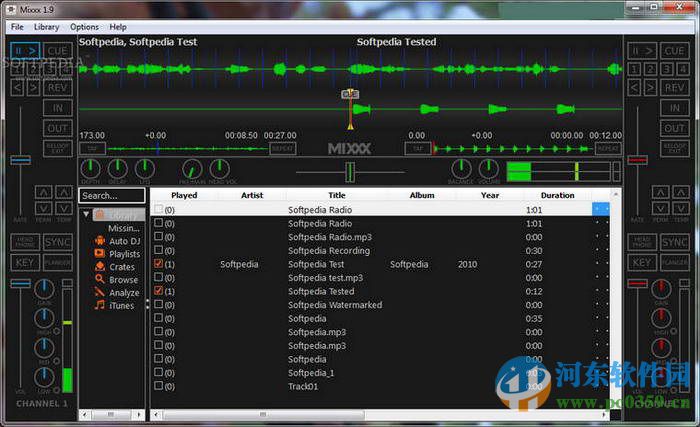Toggle KEY lock on the right deck
The height and width of the screenshot is (427, 700).
pyautogui.click(x=642, y=263)
